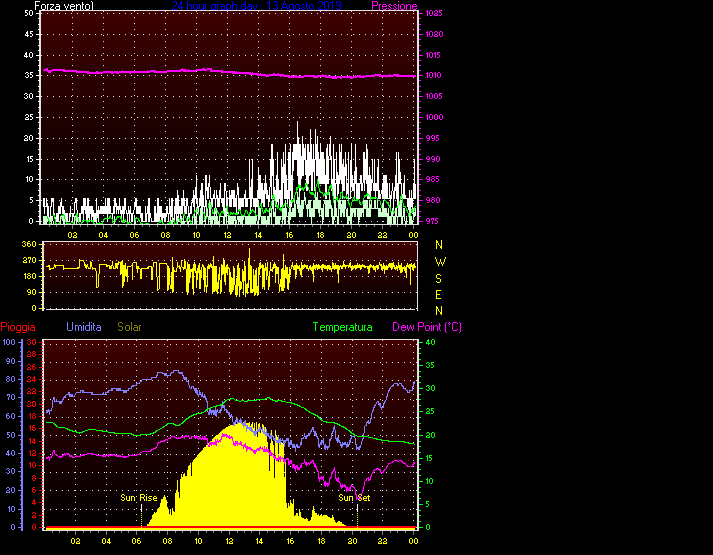
Task: Click the pressure axis value 975
Action: pyautogui.click(x=432, y=221)
